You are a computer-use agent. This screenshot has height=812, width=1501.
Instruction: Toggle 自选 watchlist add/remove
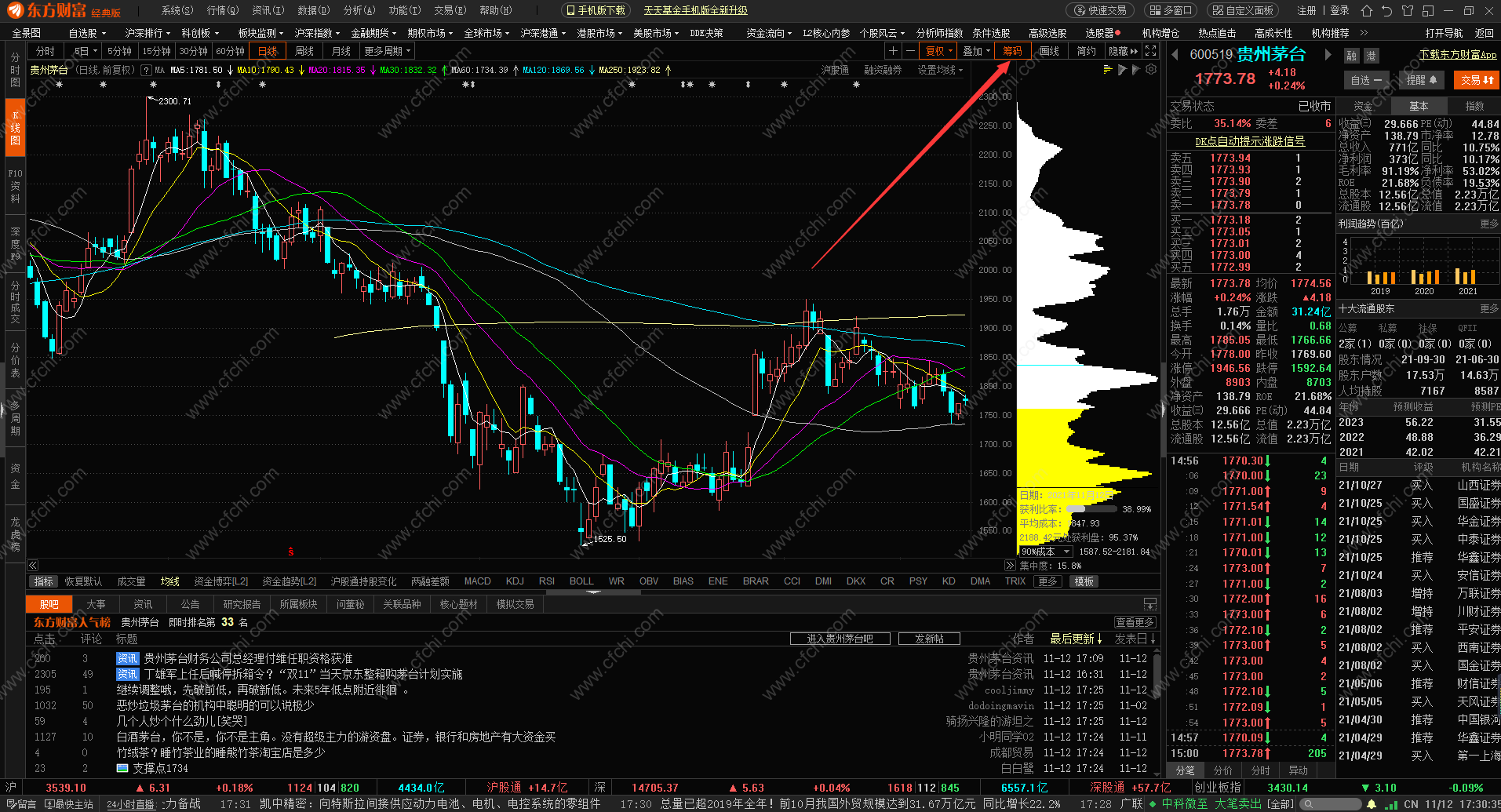(1366, 80)
